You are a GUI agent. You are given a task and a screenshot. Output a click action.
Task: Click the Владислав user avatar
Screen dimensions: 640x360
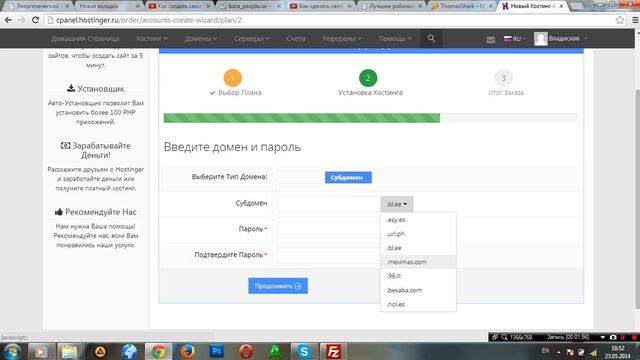(x=541, y=39)
